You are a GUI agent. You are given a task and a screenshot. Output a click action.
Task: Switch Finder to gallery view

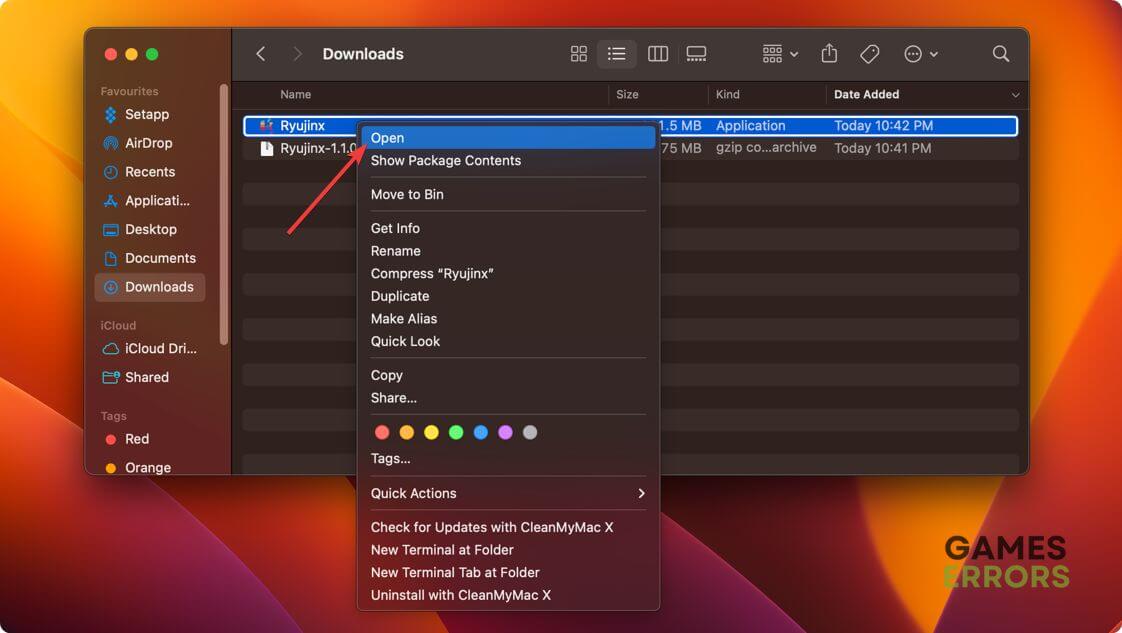pos(697,54)
